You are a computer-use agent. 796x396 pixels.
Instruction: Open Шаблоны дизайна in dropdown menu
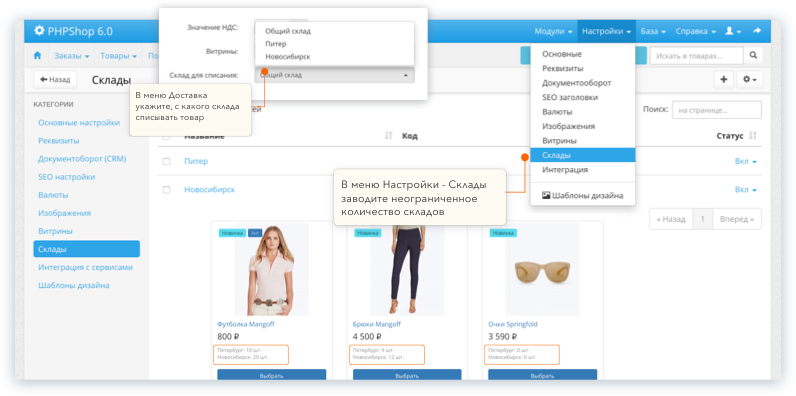pyautogui.click(x=582, y=195)
